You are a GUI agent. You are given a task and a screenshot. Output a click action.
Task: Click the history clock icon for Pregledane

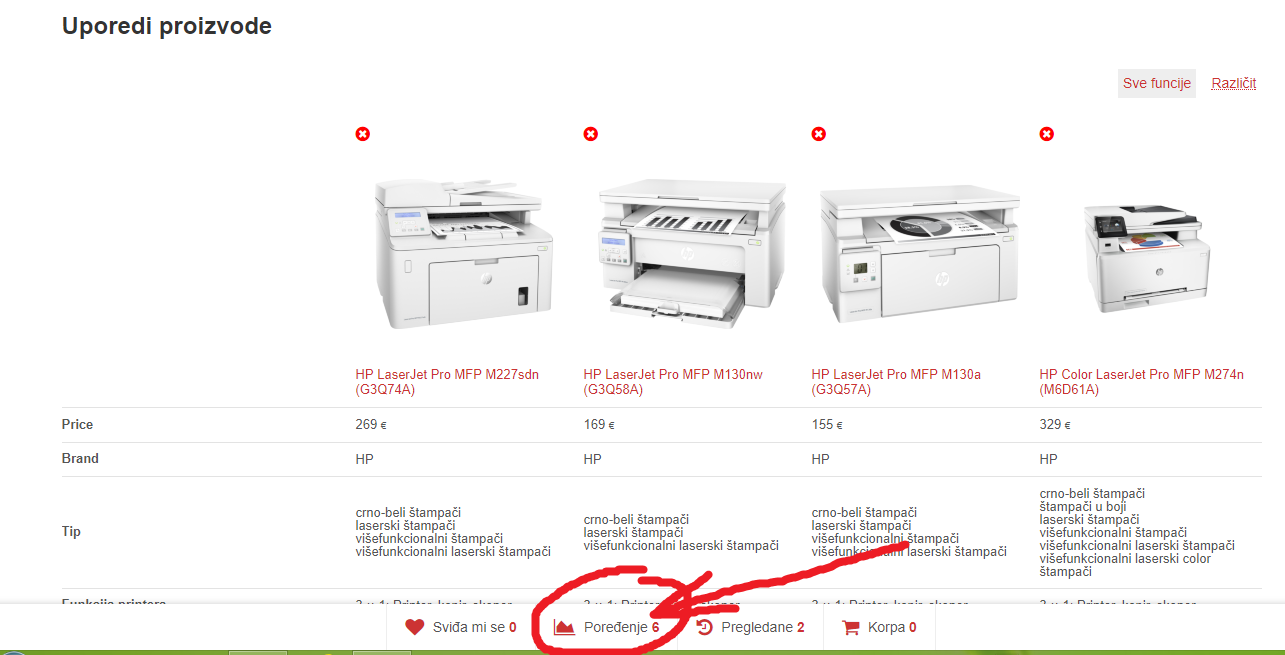pyautogui.click(x=705, y=628)
